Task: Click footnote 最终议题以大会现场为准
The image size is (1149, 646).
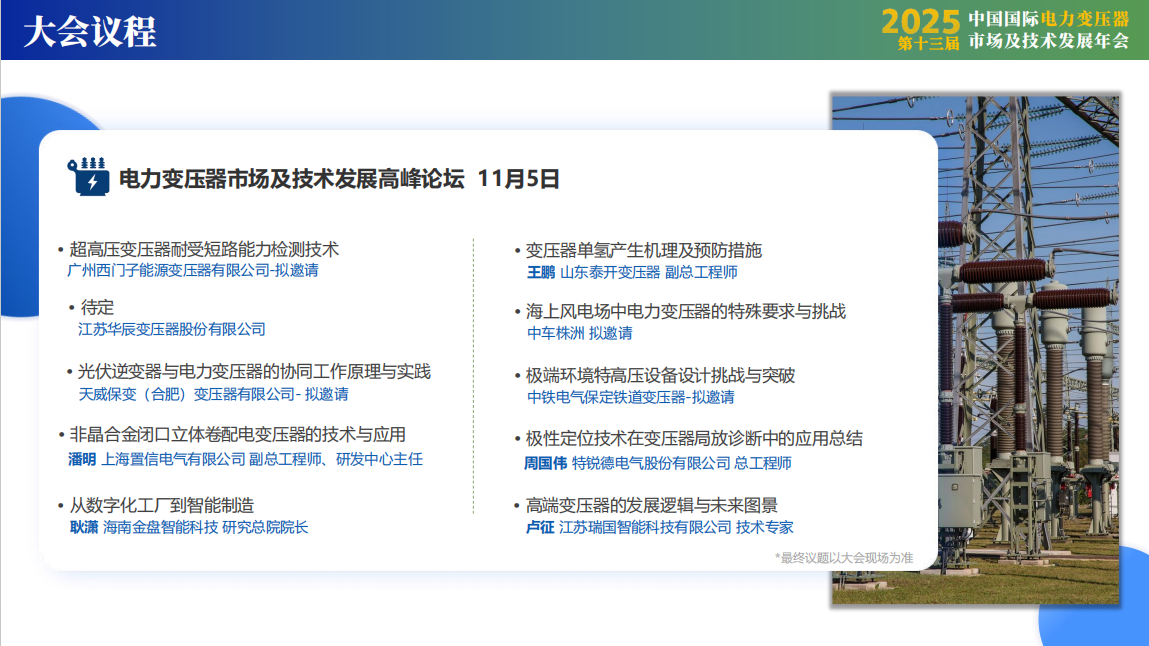Action: [x=843, y=558]
